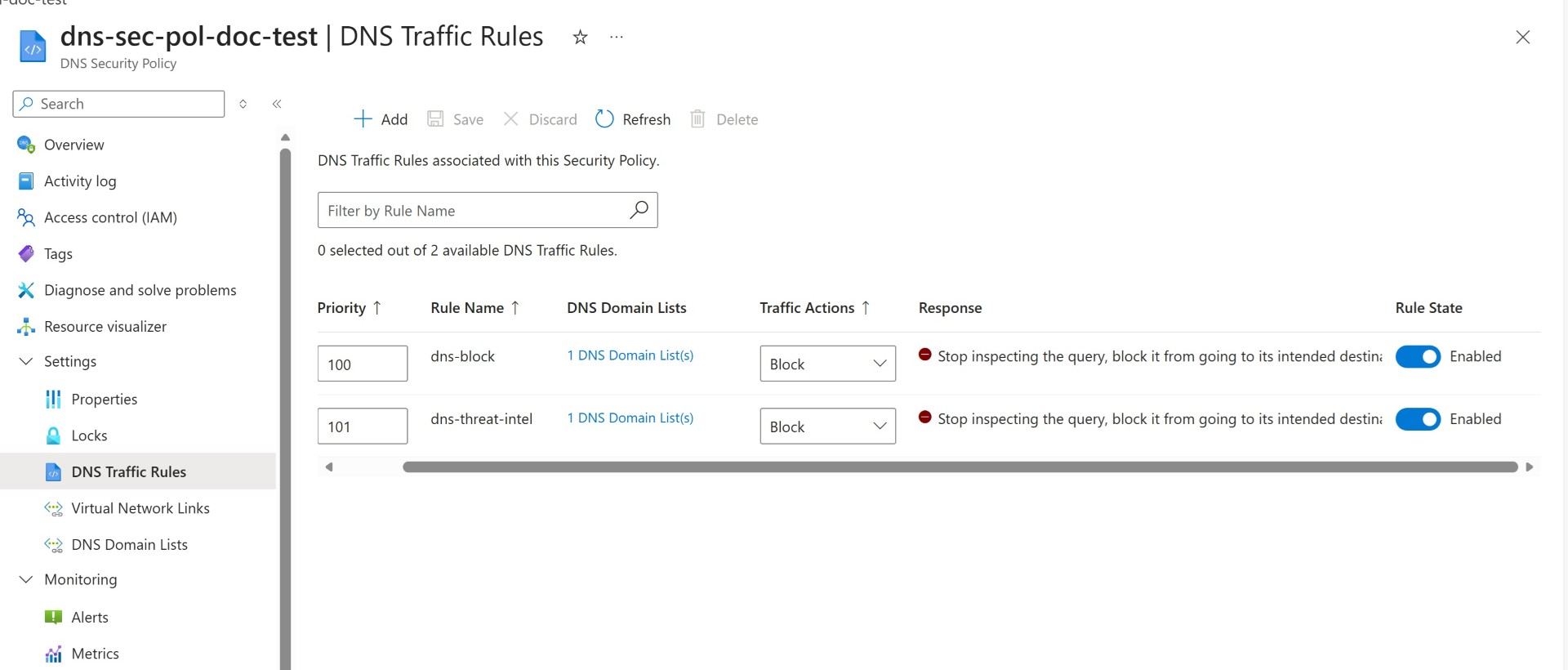Open Overview in the sidebar

73,145
